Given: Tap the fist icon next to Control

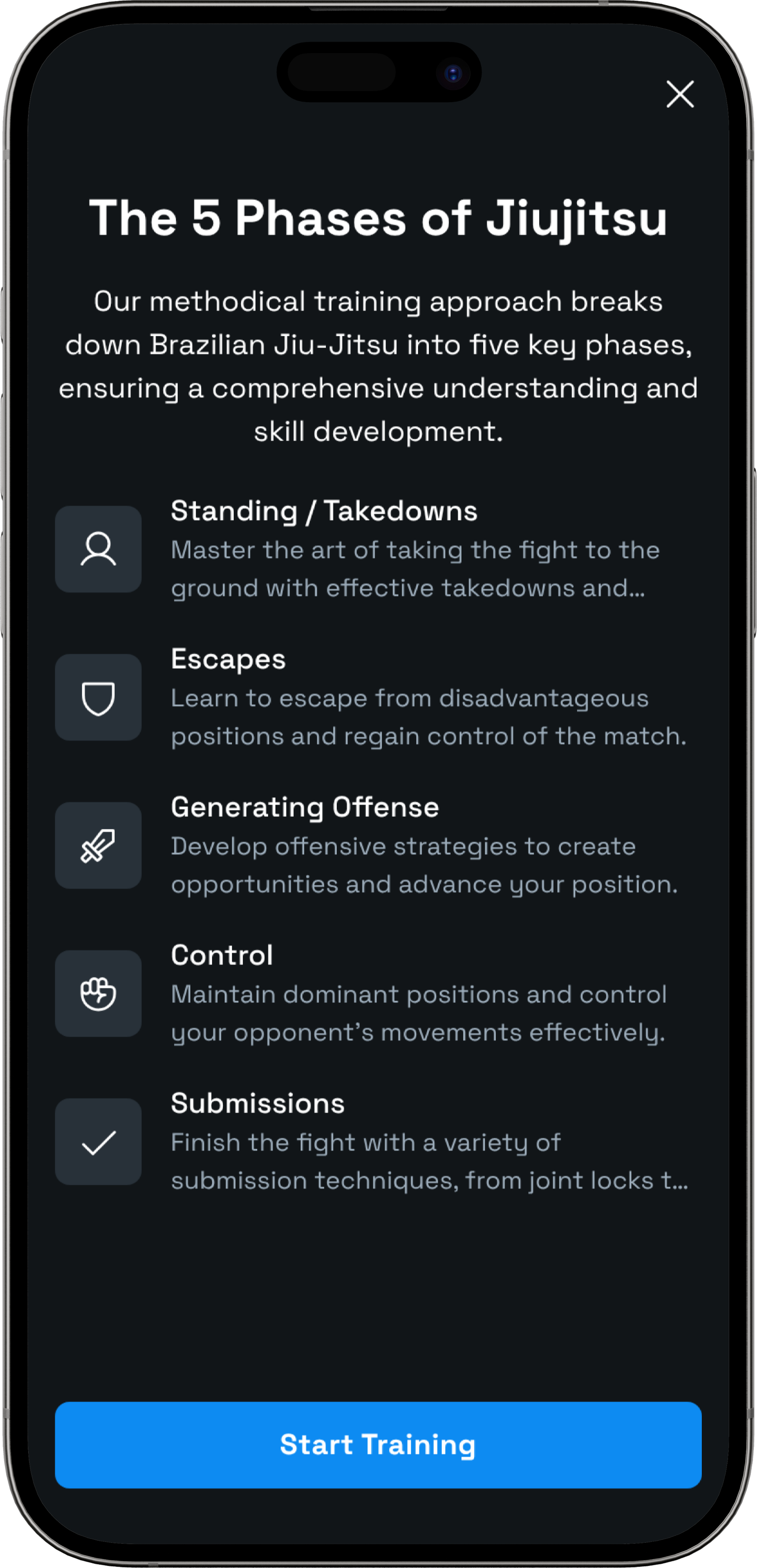Looking at the screenshot, I should coord(98,993).
